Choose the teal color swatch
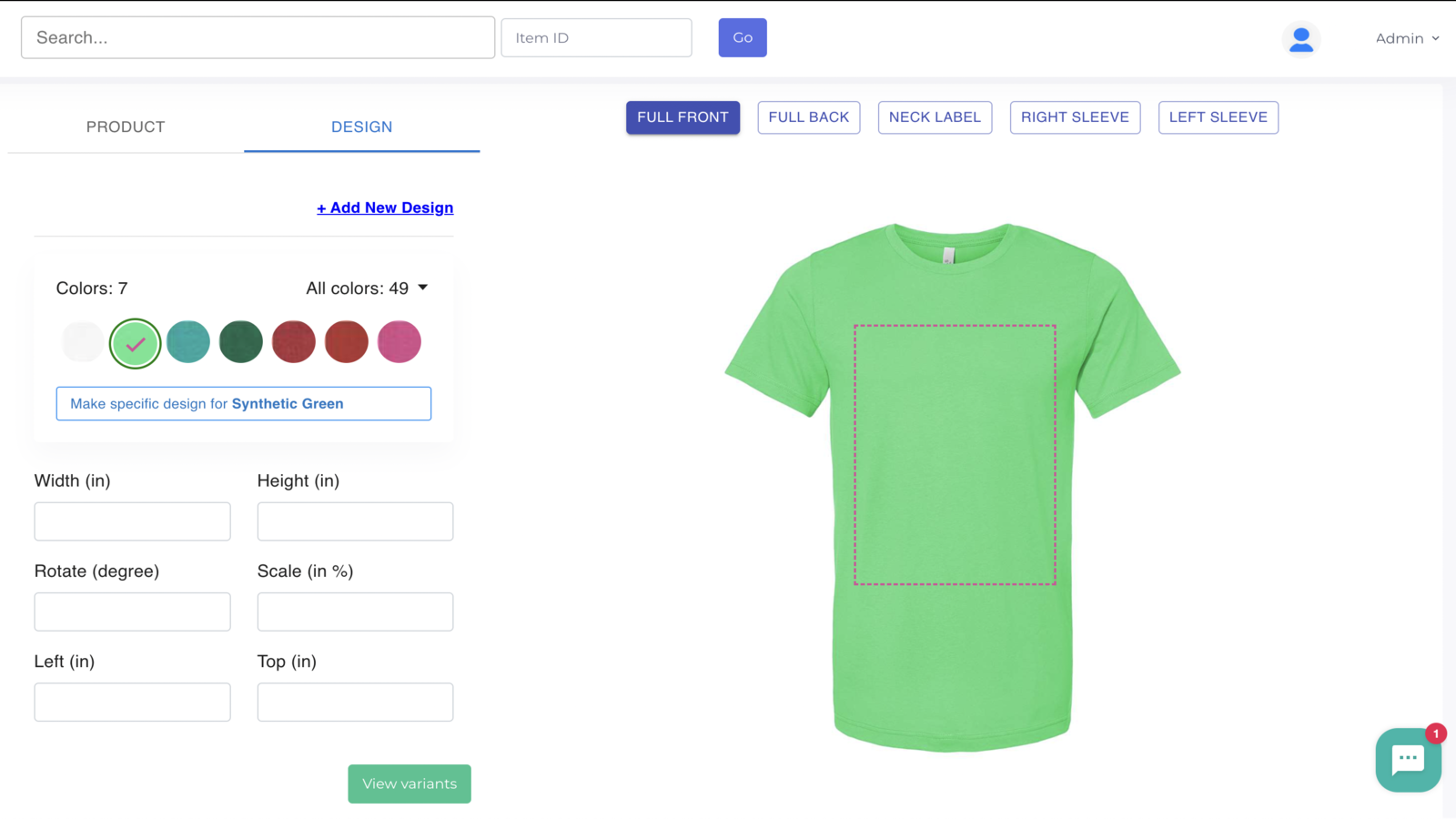1456x819 pixels. coord(188,342)
